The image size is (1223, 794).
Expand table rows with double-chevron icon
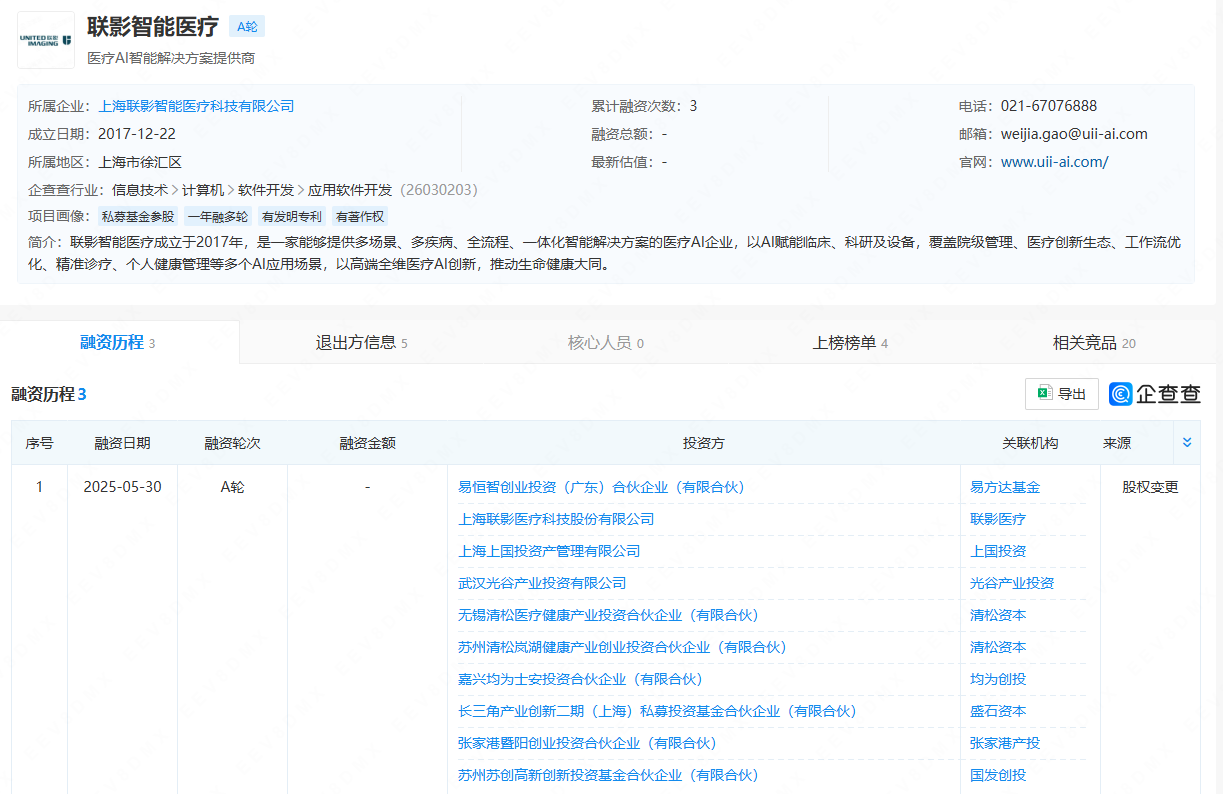pyautogui.click(x=1187, y=443)
